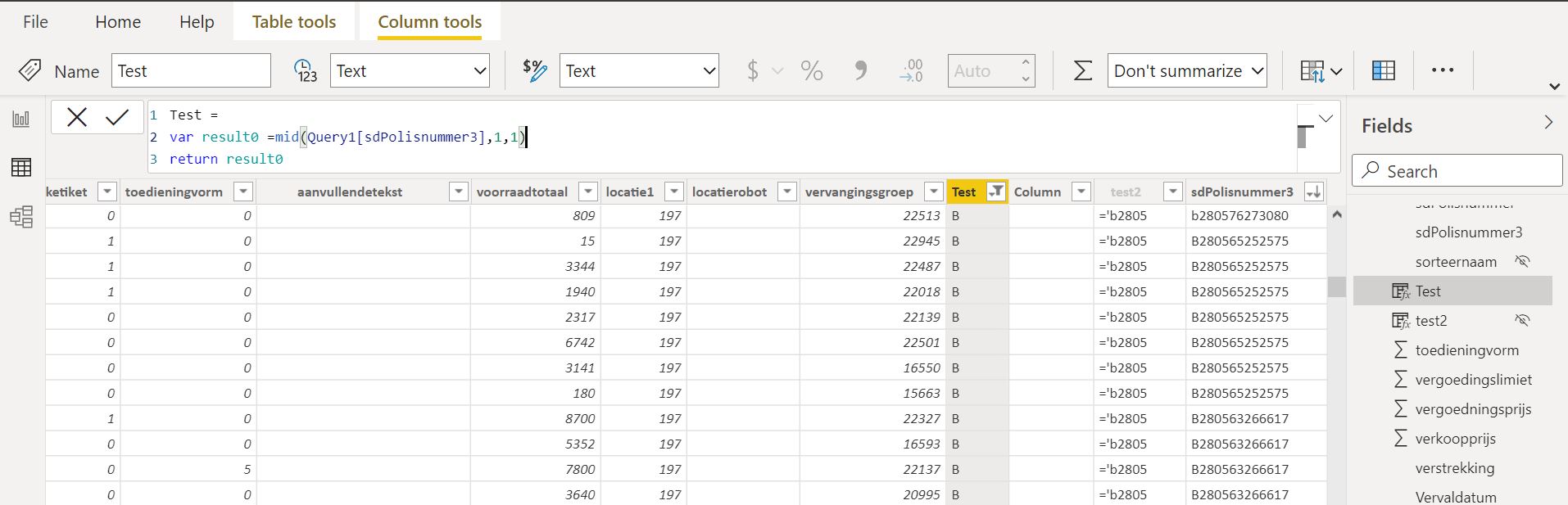Viewport: 1568px width, 505px height.
Task: Open the Format Text dropdown
Action: [x=639, y=70]
